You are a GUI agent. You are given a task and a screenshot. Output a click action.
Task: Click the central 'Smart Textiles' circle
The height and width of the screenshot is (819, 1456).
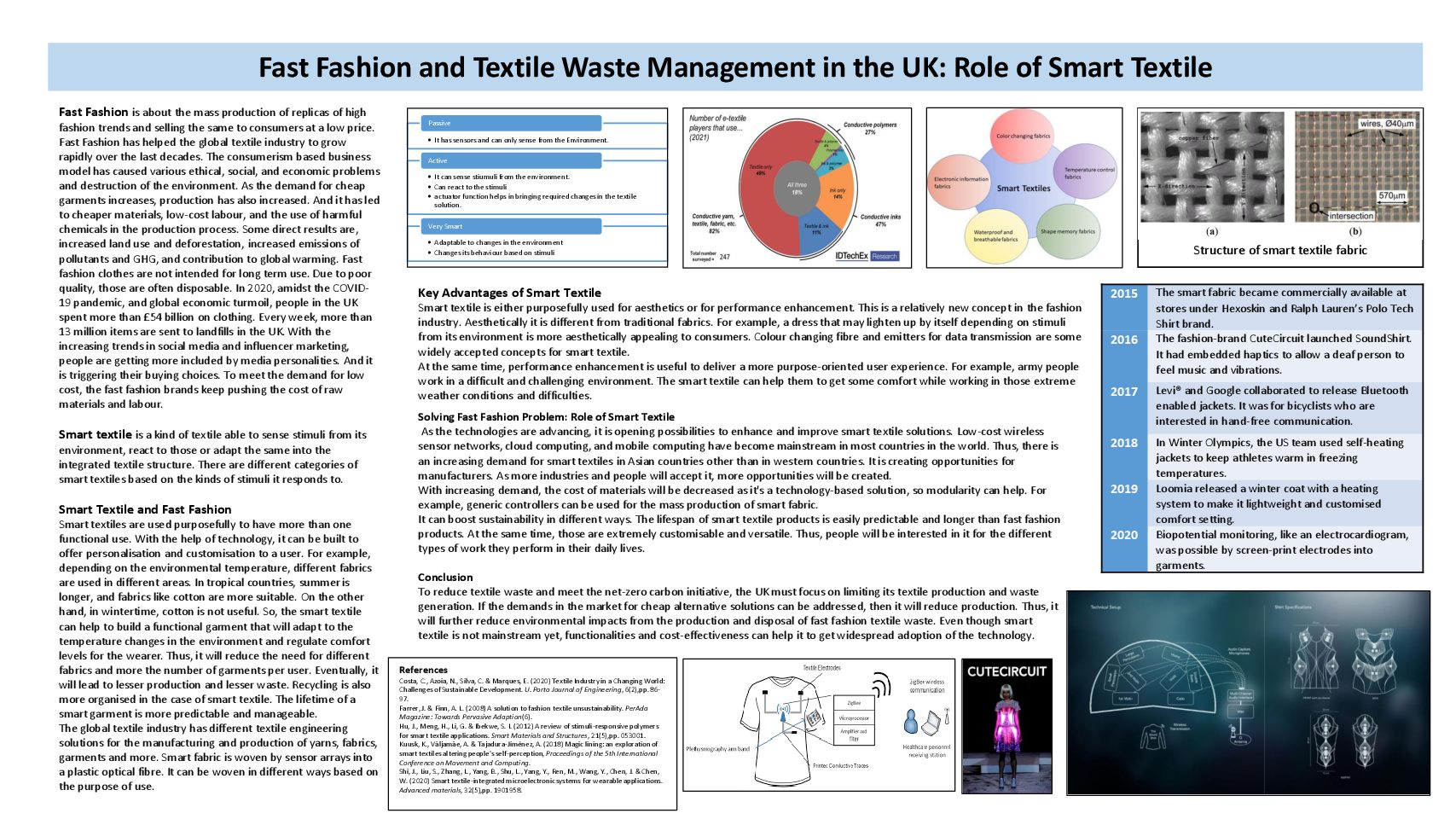[x=1024, y=188]
